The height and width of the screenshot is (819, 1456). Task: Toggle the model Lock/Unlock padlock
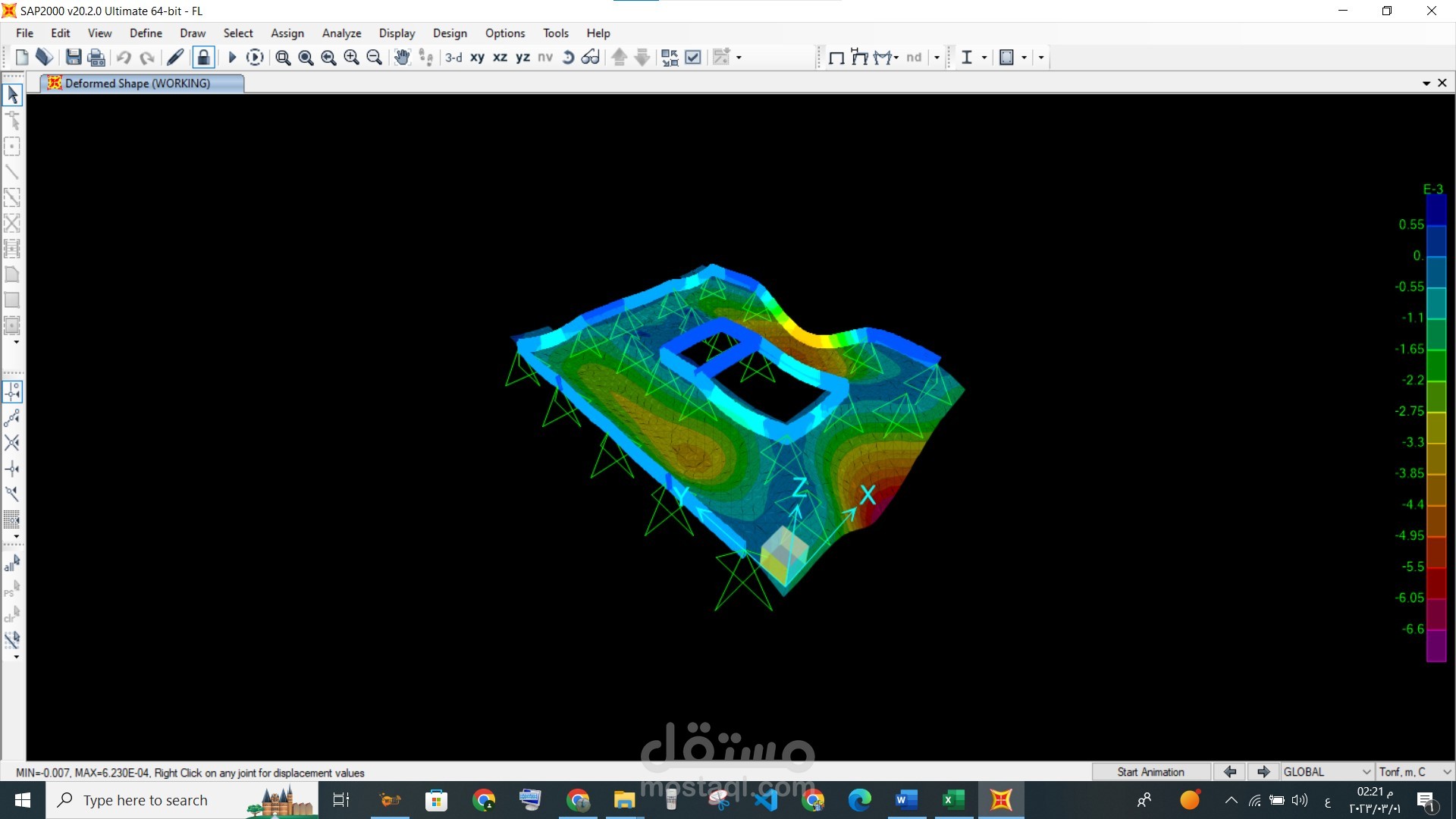[203, 57]
